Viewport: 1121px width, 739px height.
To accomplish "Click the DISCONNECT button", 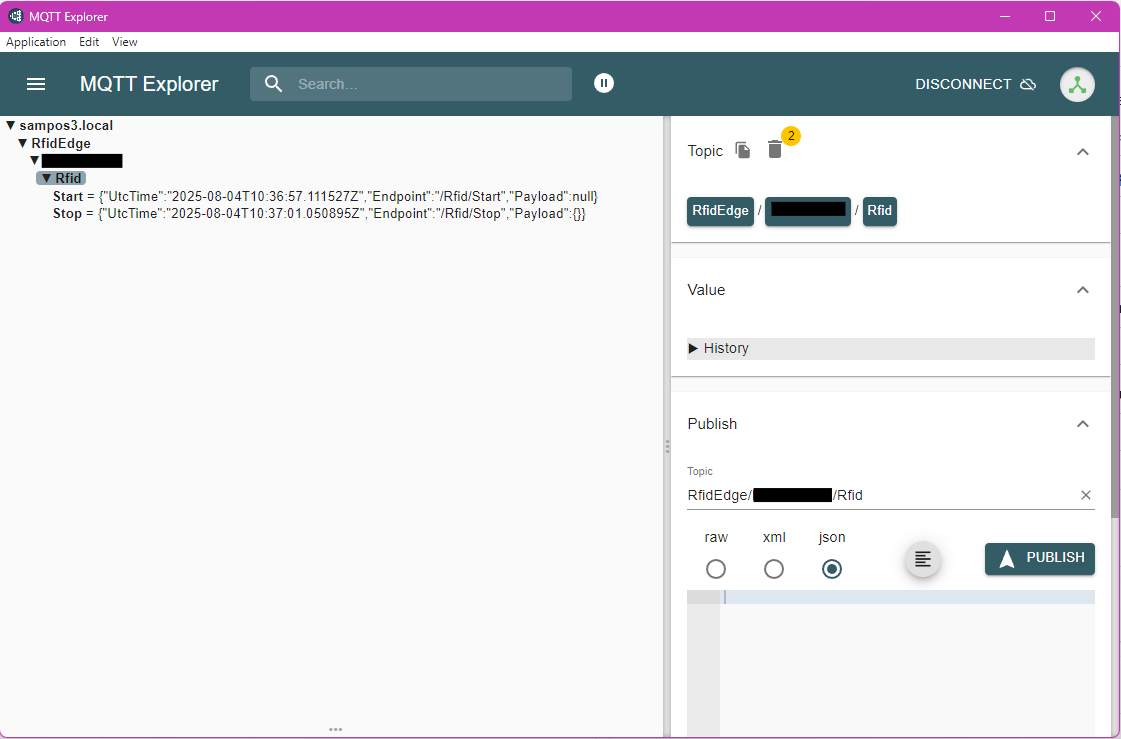I will click(x=975, y=84).
